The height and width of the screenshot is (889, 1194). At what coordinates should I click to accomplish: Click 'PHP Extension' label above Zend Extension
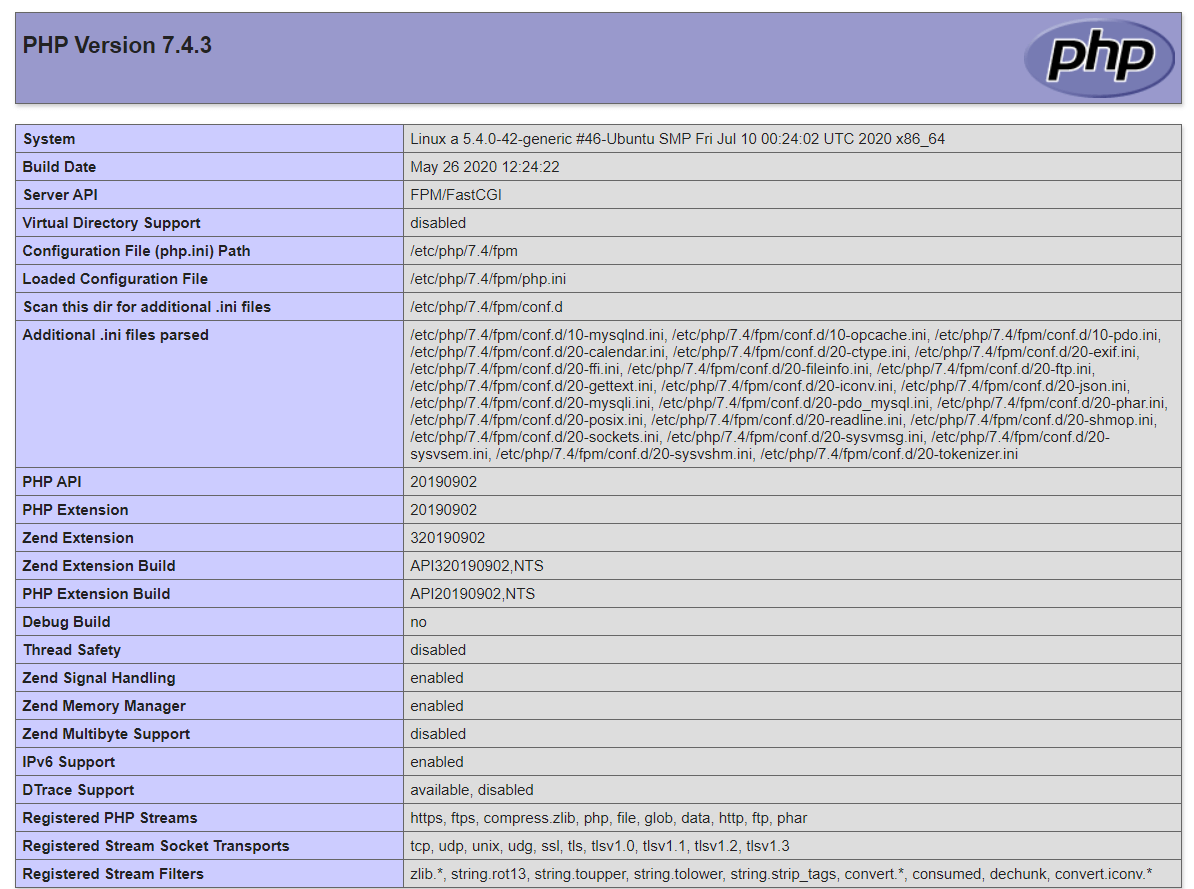(x=75, y=510)
